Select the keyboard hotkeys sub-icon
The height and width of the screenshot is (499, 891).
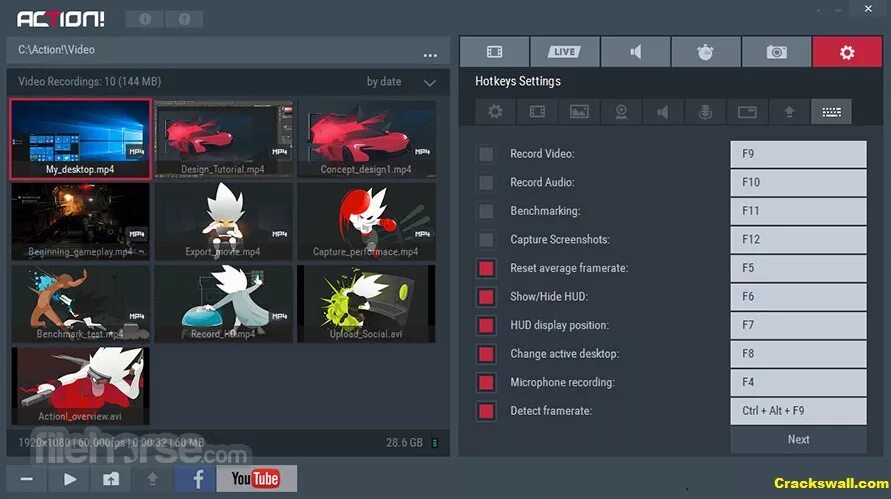coord(831,112)
